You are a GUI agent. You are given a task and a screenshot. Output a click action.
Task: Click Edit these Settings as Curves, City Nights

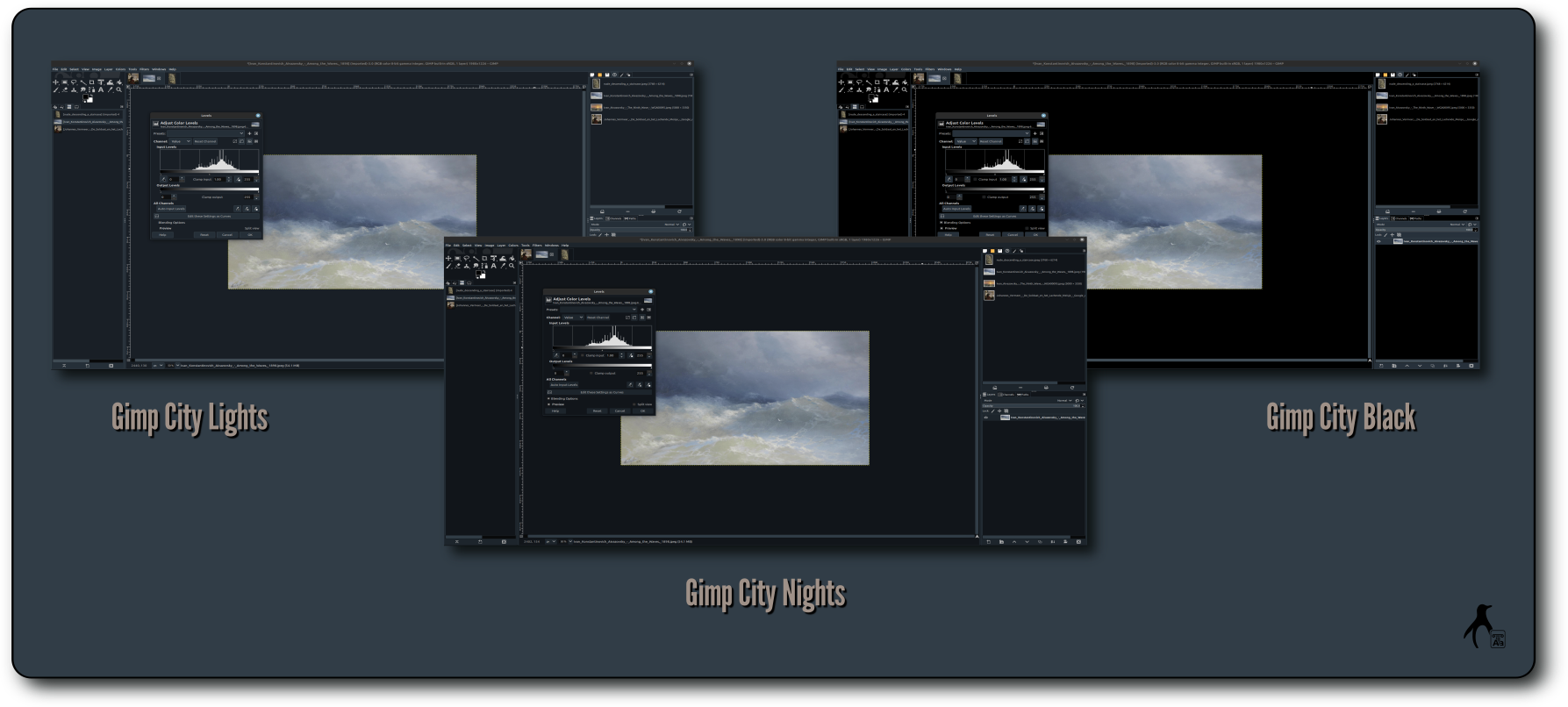pos(599,392)
